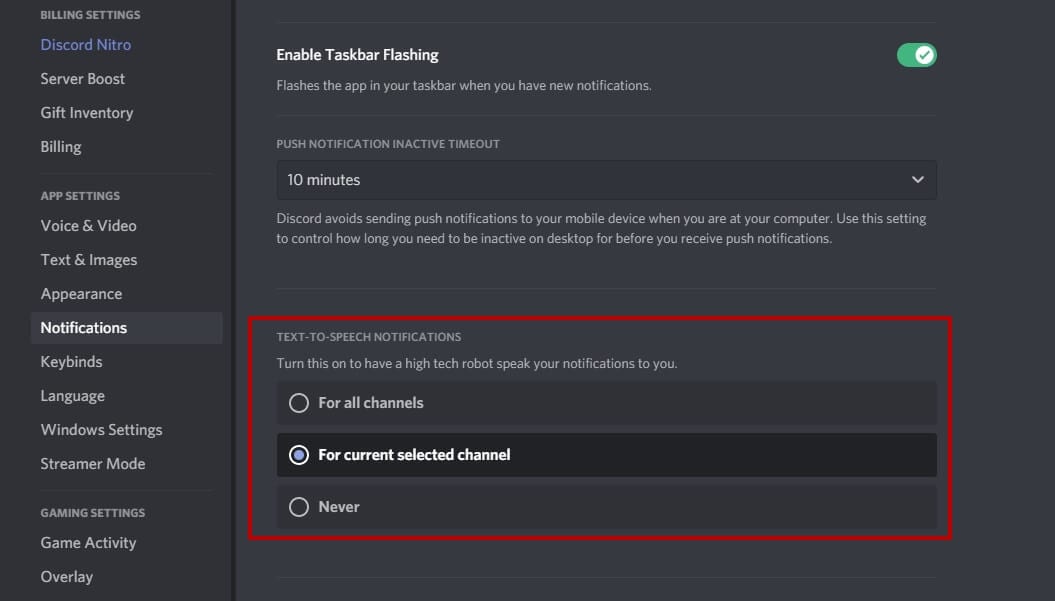Open the push notification timeout dropdown
This screenshot has height=601, width=1055.
point(606,180)
